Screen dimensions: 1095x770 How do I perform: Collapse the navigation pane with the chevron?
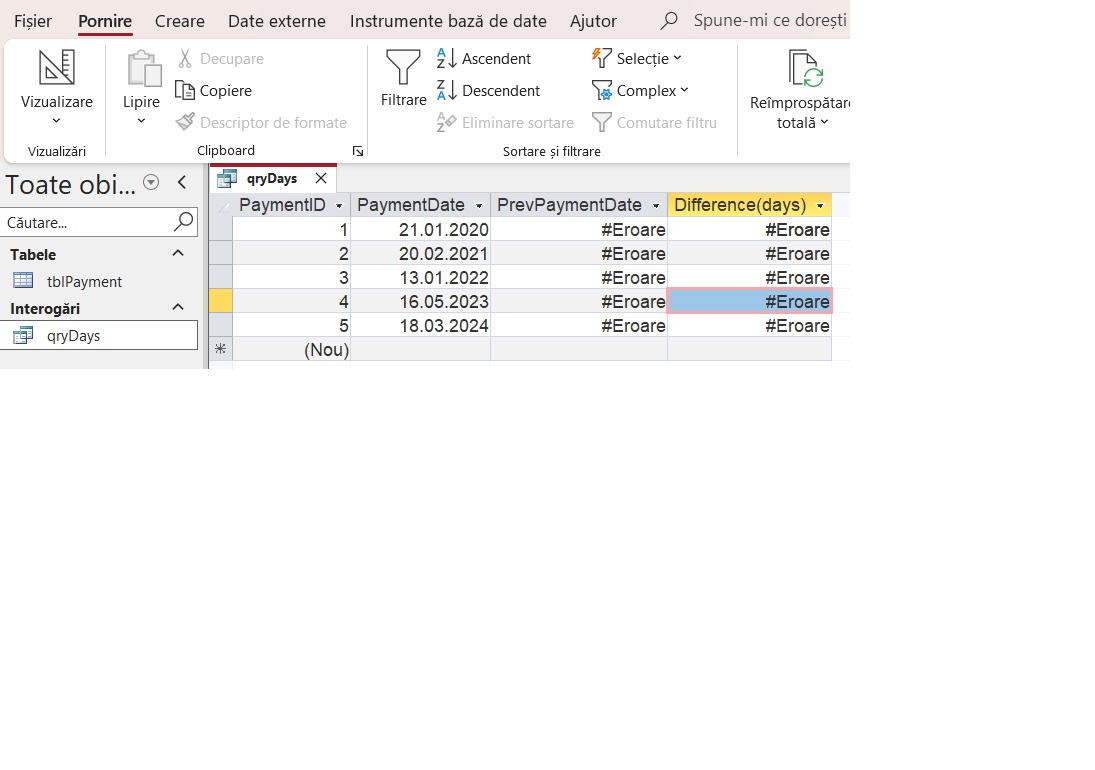coord(182,182)
